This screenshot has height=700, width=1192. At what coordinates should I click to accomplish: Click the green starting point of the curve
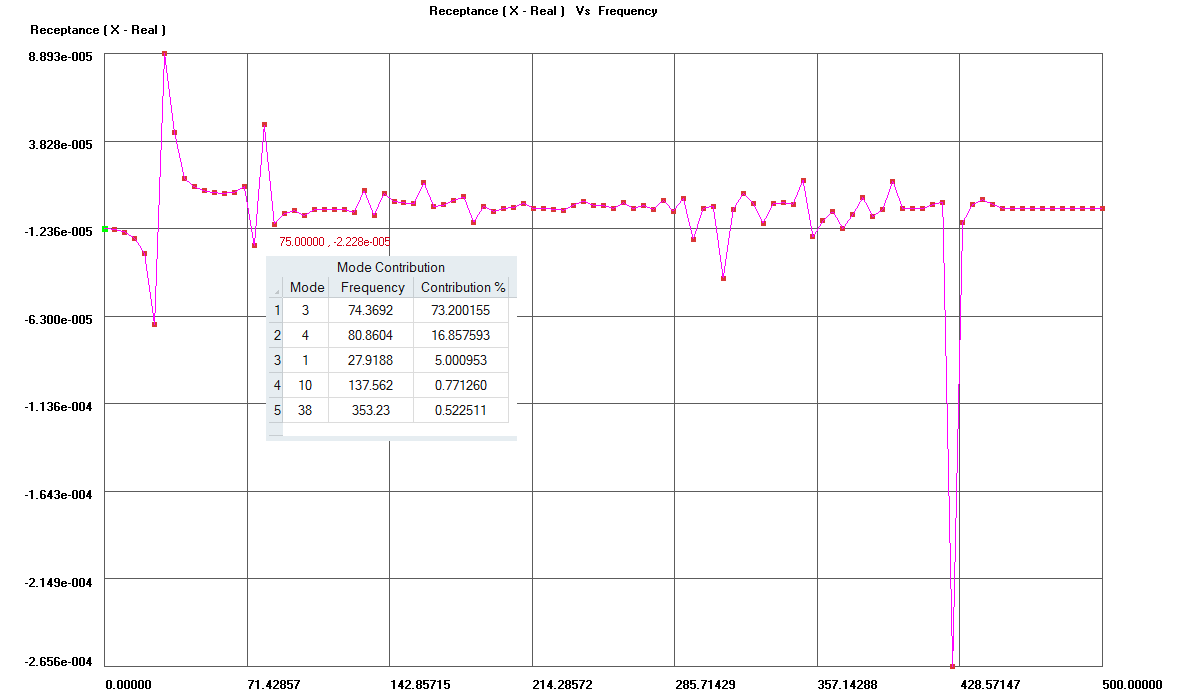tap(105, 229)
